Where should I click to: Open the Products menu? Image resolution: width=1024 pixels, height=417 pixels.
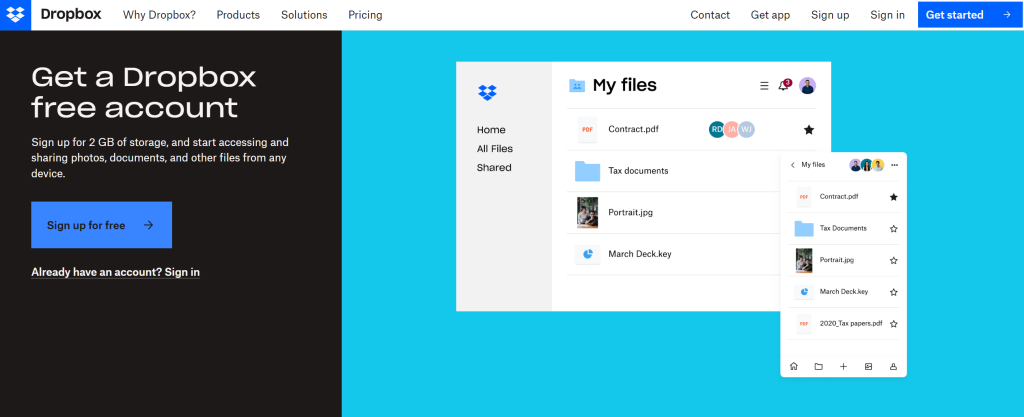[238, 15]
